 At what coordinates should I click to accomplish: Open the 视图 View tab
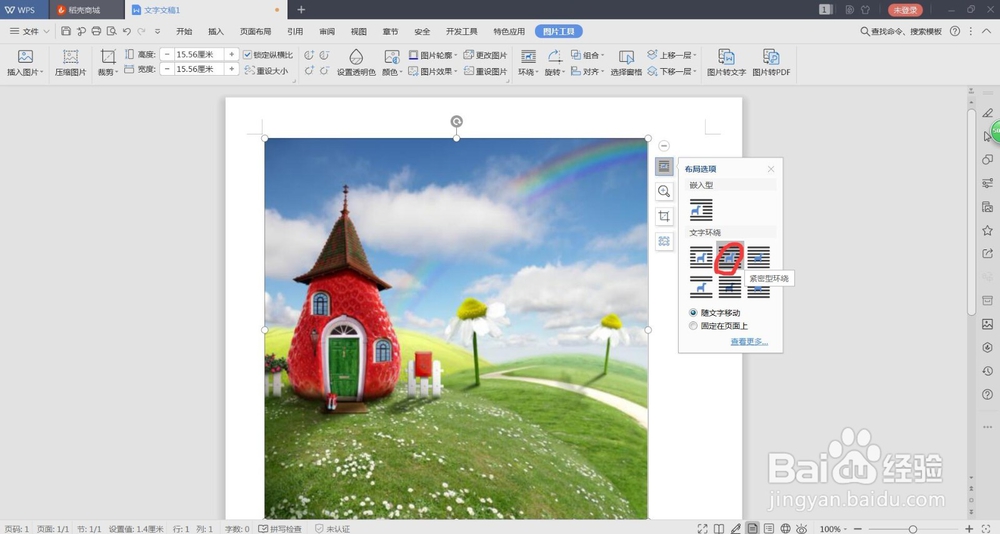(358, 31)
